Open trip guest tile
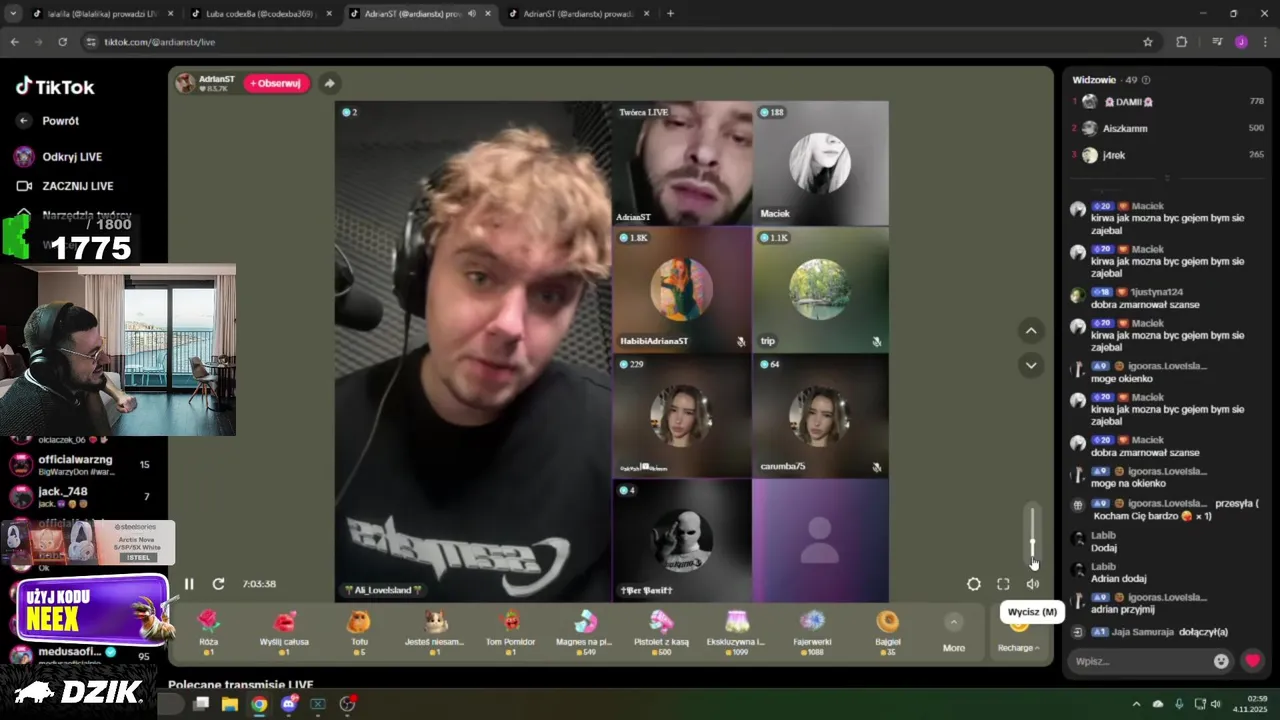The height and width of the screenshot is (720, 1280). coord(820,289)
